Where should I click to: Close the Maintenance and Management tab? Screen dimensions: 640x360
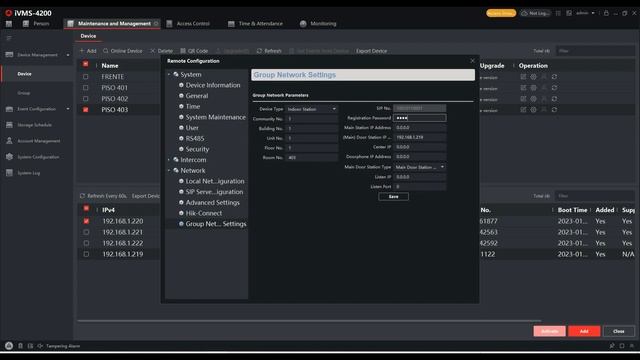(156, 24)
